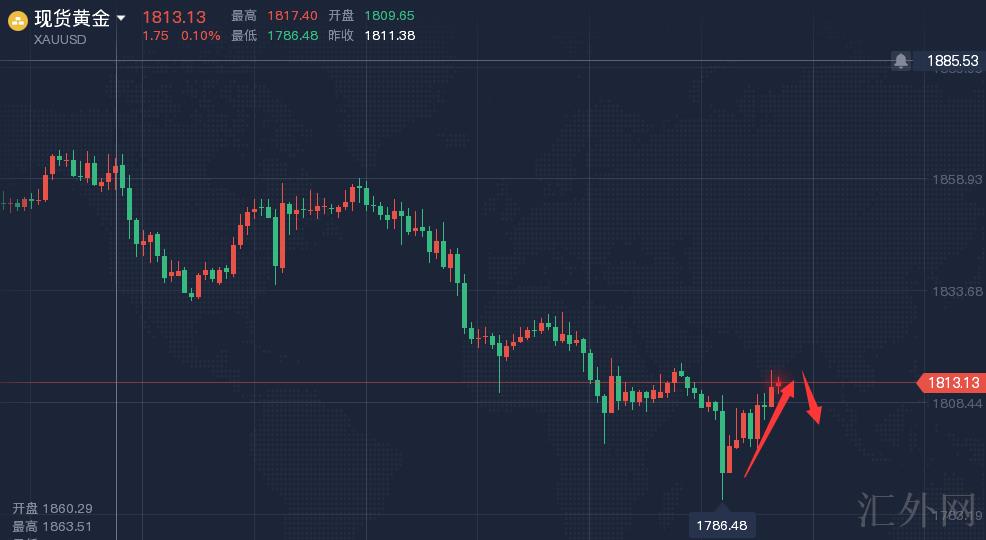The image size is (986, 540).
Task: Click the 开盘 1860.29 crosshair readout
Action: pos(52,509)
